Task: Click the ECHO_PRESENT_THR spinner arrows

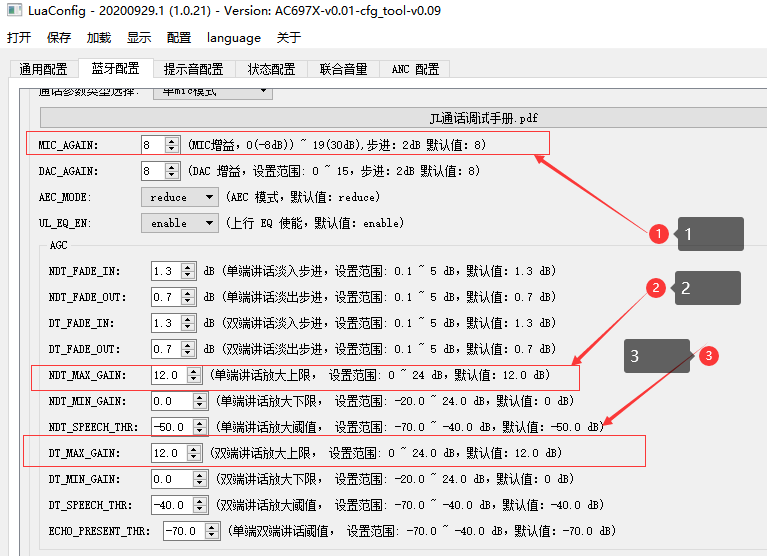Action: (x=211, y=531)
